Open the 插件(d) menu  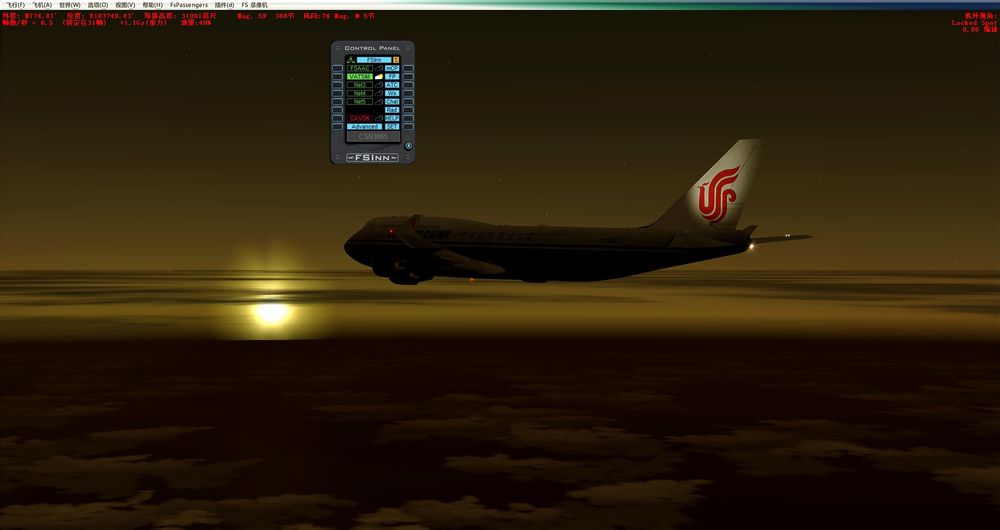tap(224, 4)
